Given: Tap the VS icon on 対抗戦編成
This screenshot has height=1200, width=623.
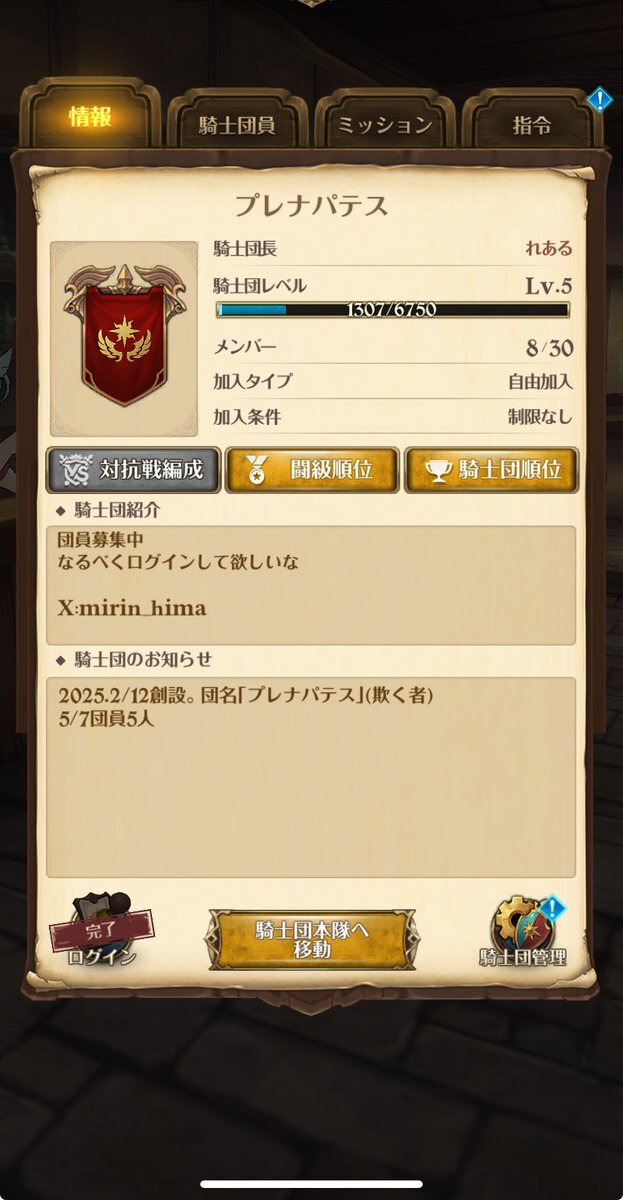Looking at the screenshot, I should 75,470.
